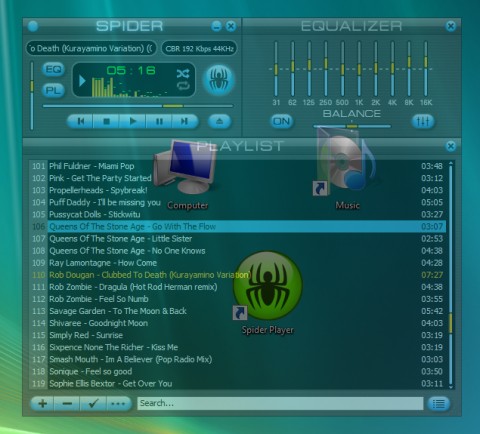The height and width of the screenshot is (434, 480).
Task: Pause playback with the pause button
Action: 159,121
